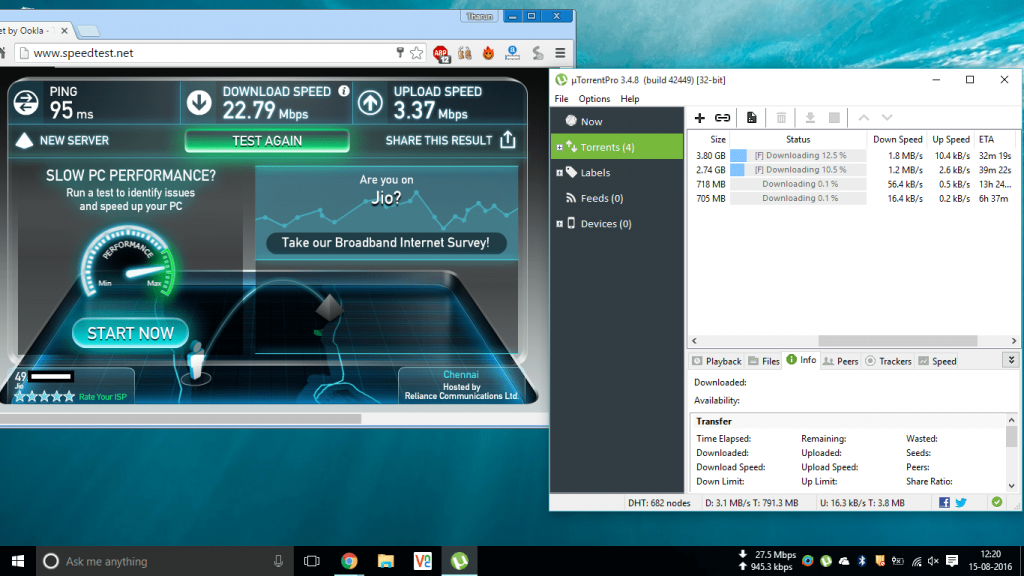The image size is (1024, 576).
Task: Click the Speedtest address bar
Action: click(x=200, y=52)
